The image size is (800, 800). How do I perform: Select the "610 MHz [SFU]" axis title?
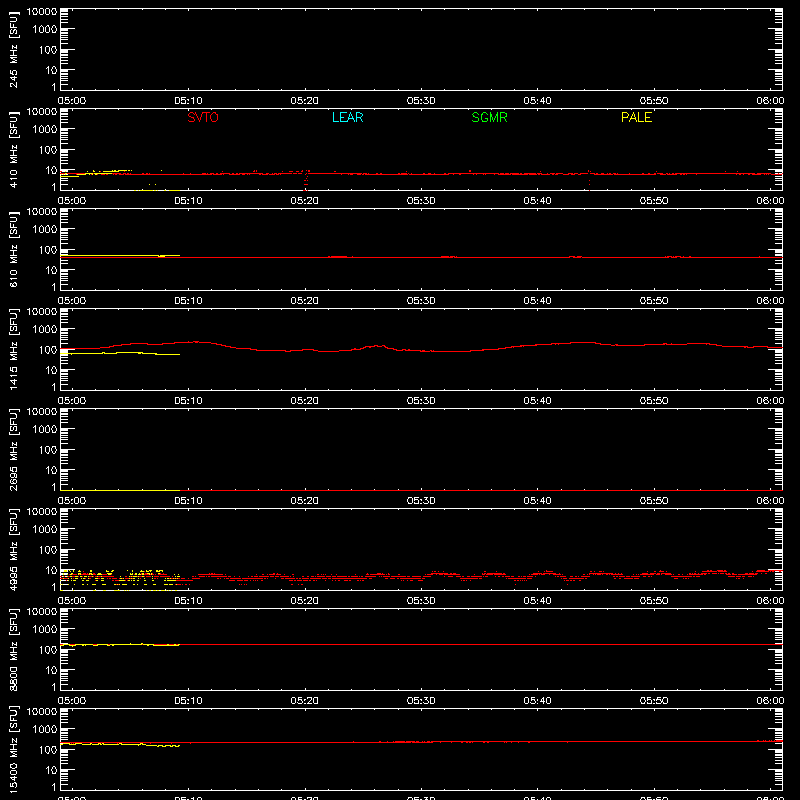click(14, 249)
